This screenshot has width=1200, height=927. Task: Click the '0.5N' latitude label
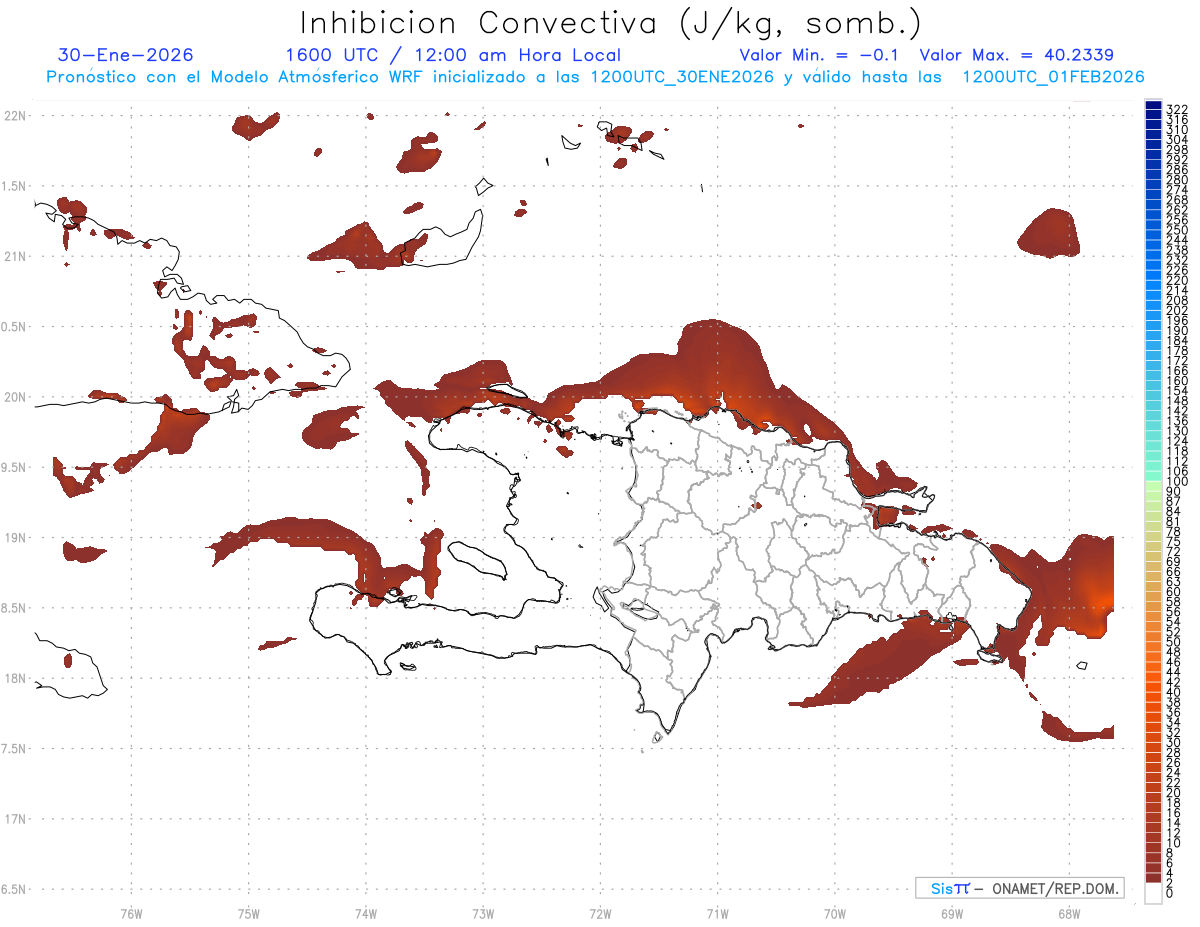pos(14,327)
